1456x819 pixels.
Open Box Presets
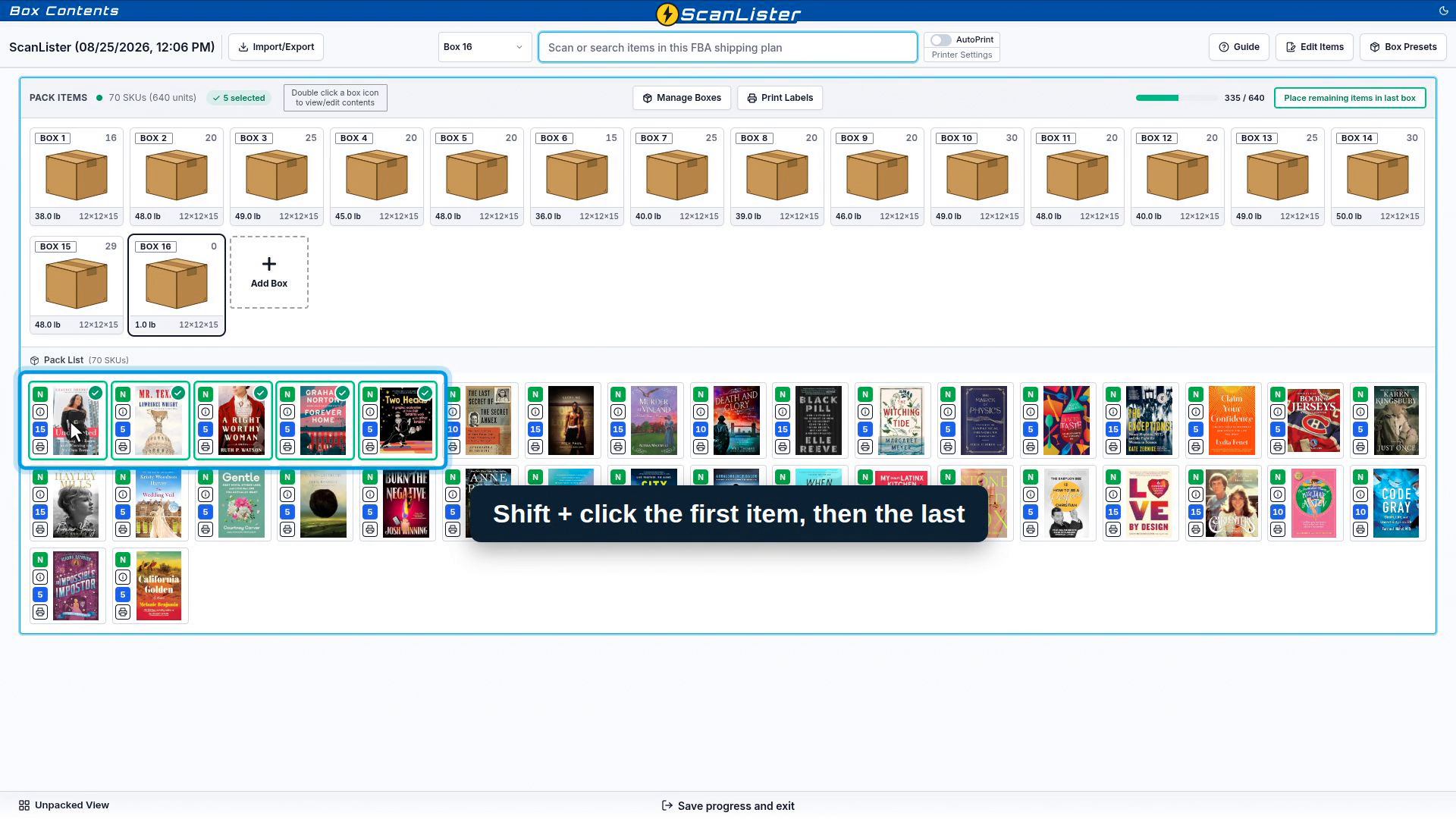pyautogui.click(x=1403, y=47)
